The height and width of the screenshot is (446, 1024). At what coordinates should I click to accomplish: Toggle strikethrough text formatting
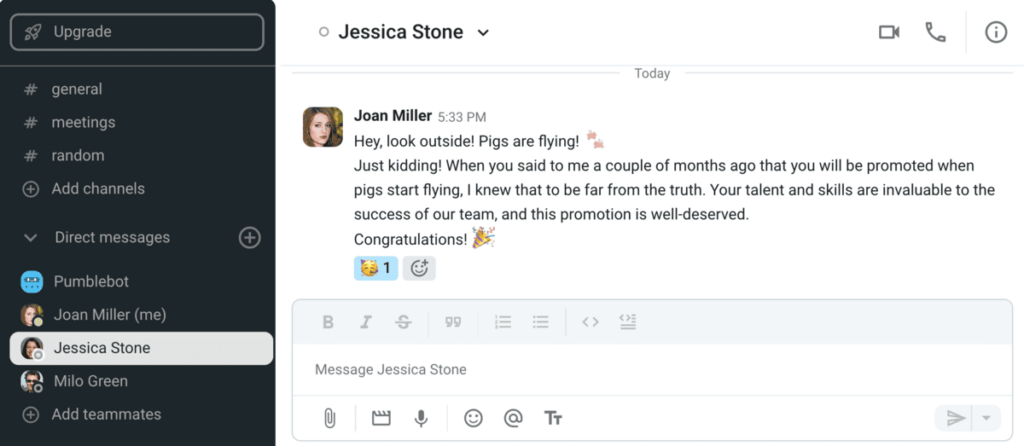click(x=403, y=322)
